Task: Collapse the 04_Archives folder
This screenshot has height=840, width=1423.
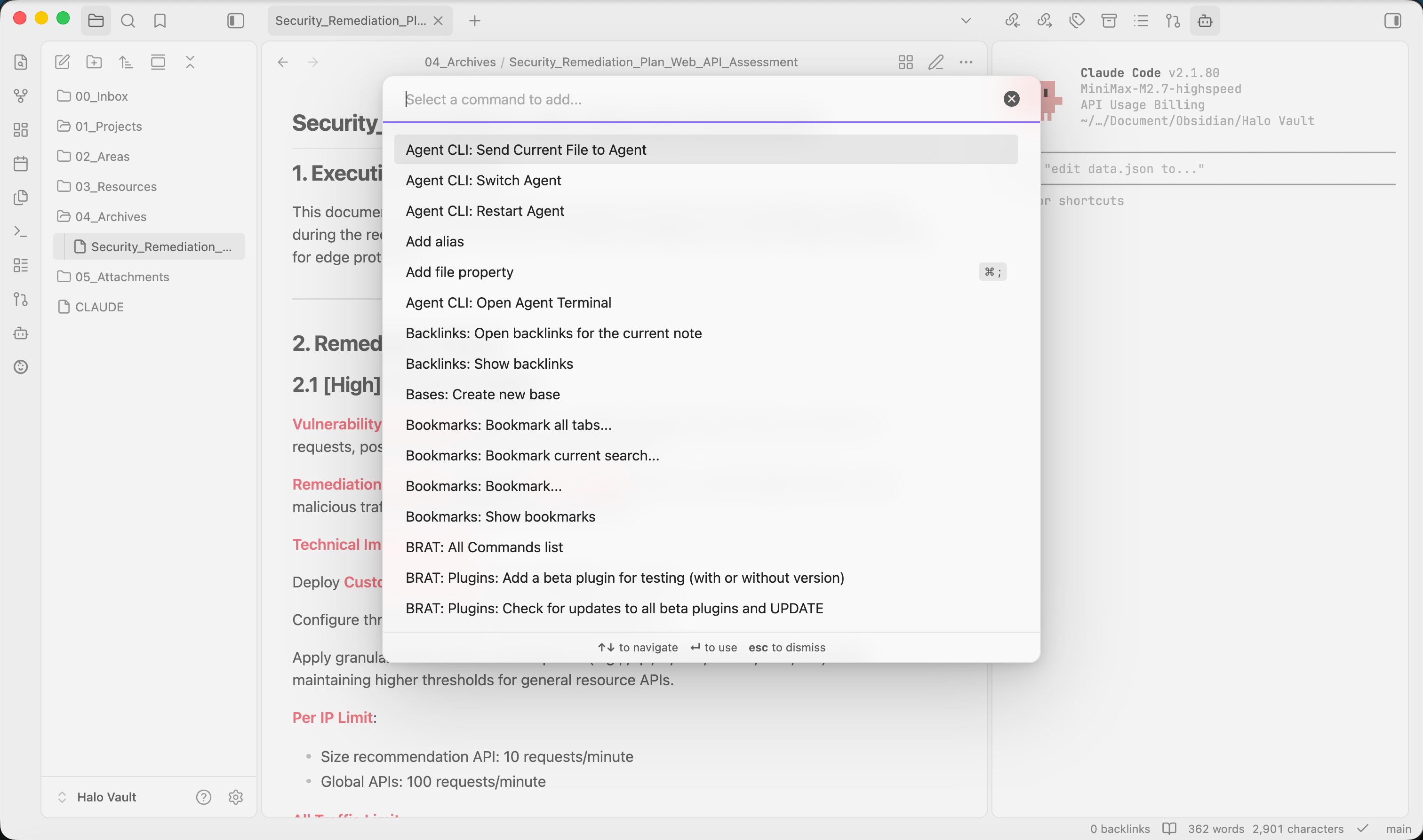Action: [111, 217]
